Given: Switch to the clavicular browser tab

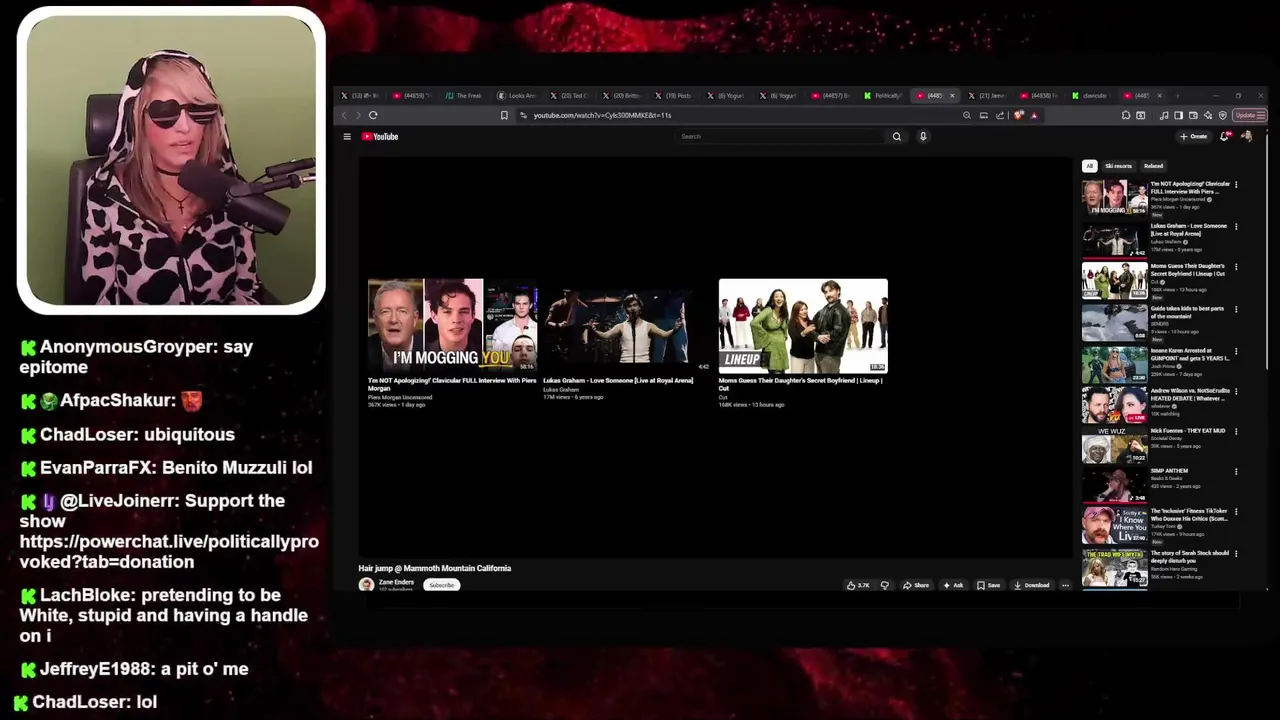Looking at the screenshot, I should click(1091, 96).
